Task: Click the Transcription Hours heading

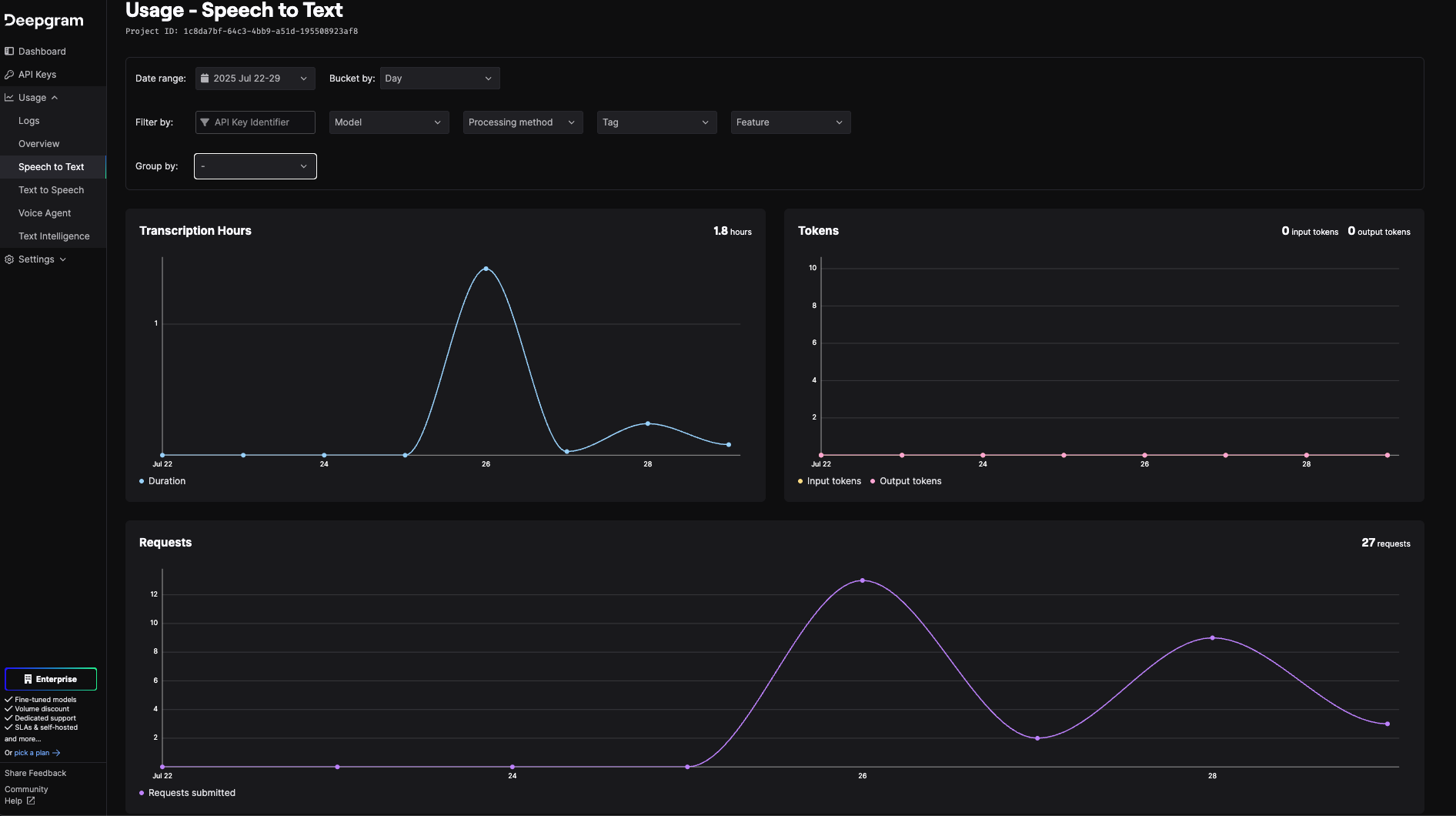Action: 195,231
